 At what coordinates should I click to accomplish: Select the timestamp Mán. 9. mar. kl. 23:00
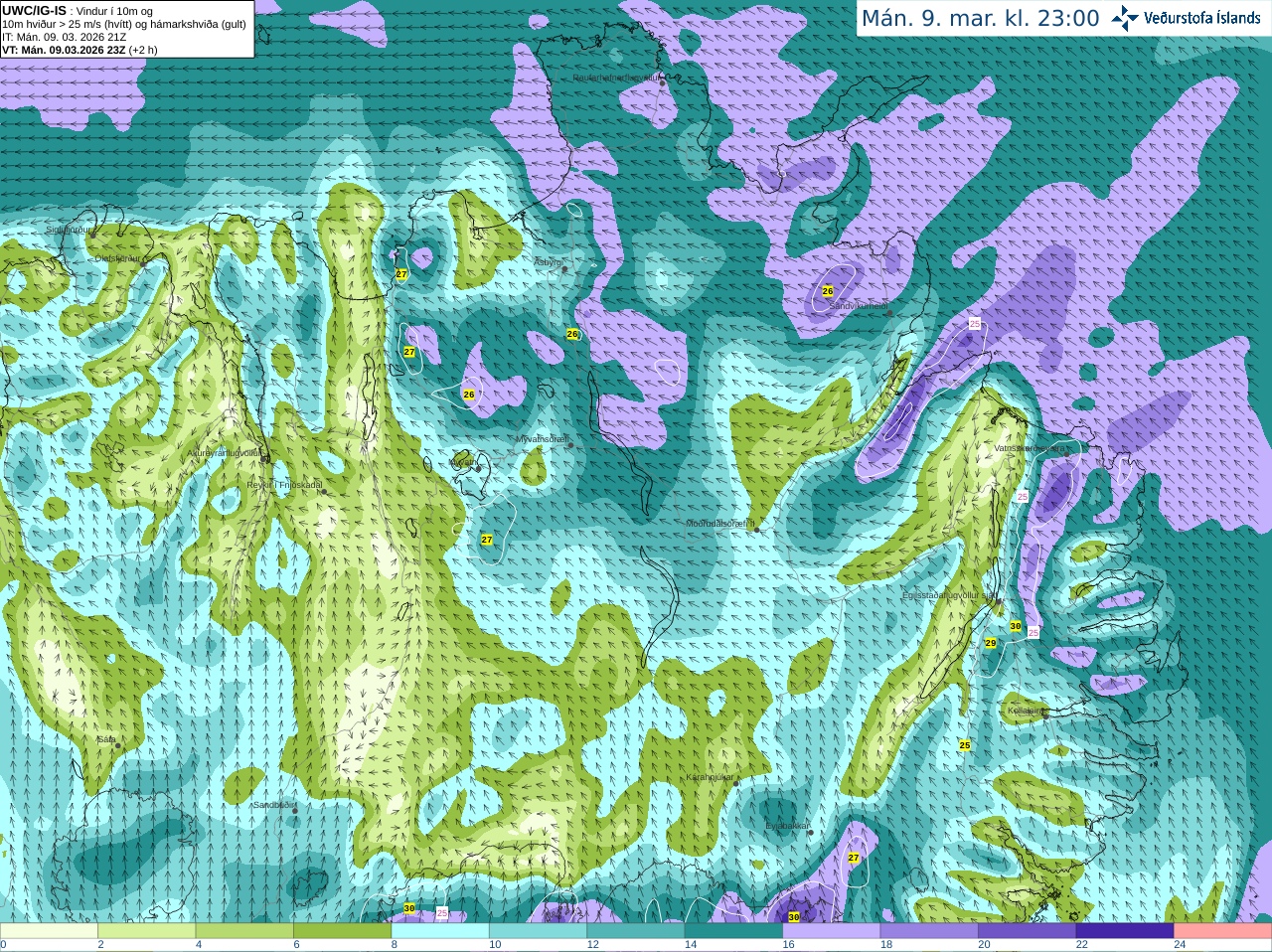tap(980, 18)
